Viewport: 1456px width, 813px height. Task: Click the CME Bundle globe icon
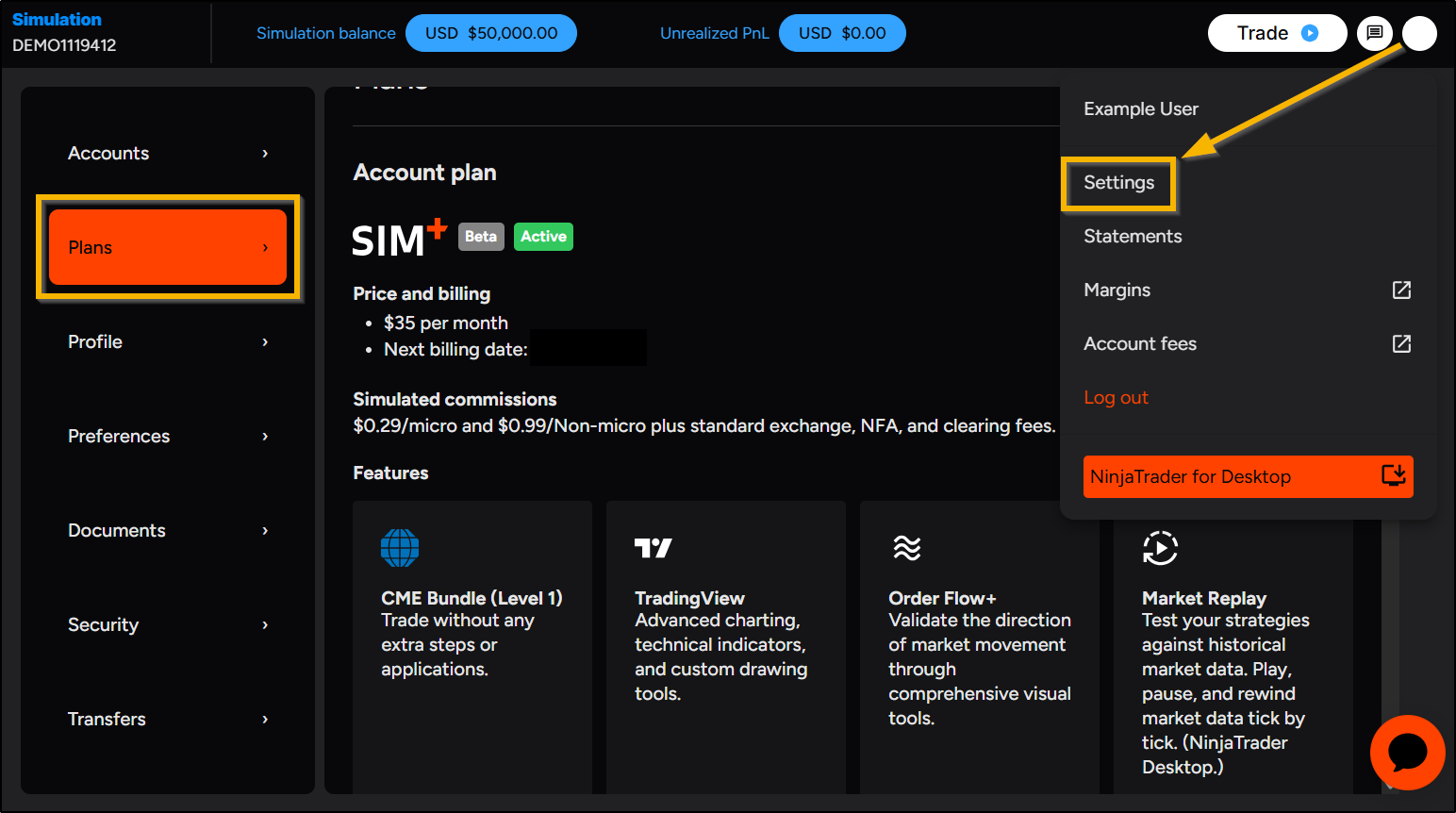click(400, 548)
